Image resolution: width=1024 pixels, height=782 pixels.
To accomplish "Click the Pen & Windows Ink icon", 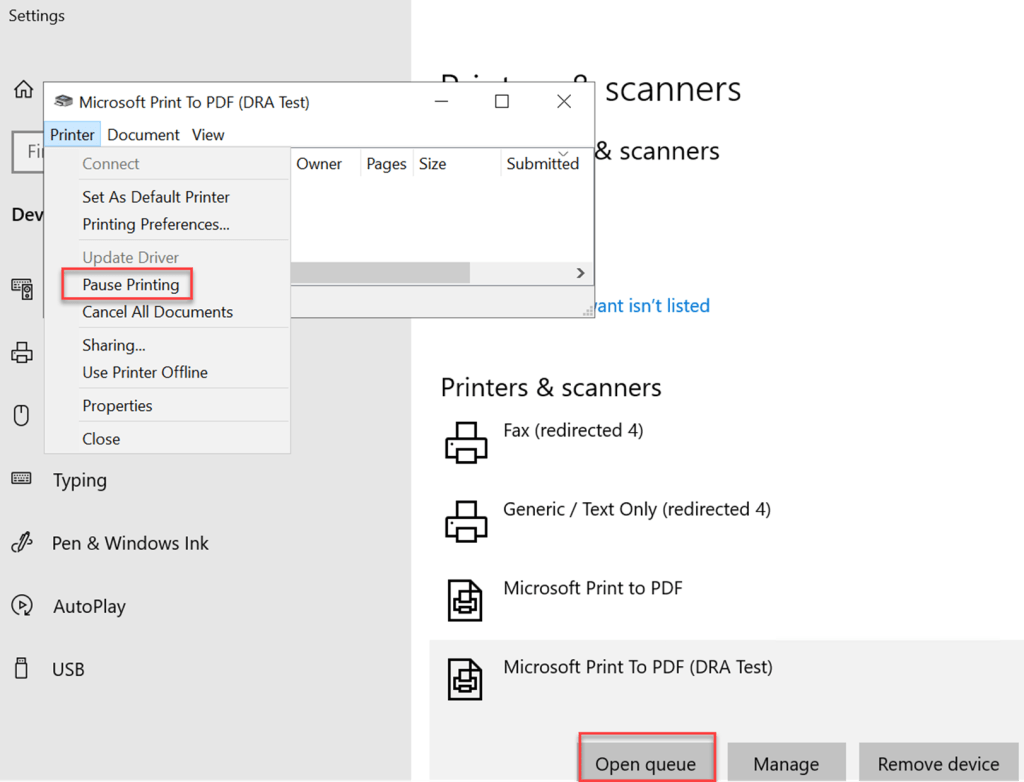I will click(22, 543).
